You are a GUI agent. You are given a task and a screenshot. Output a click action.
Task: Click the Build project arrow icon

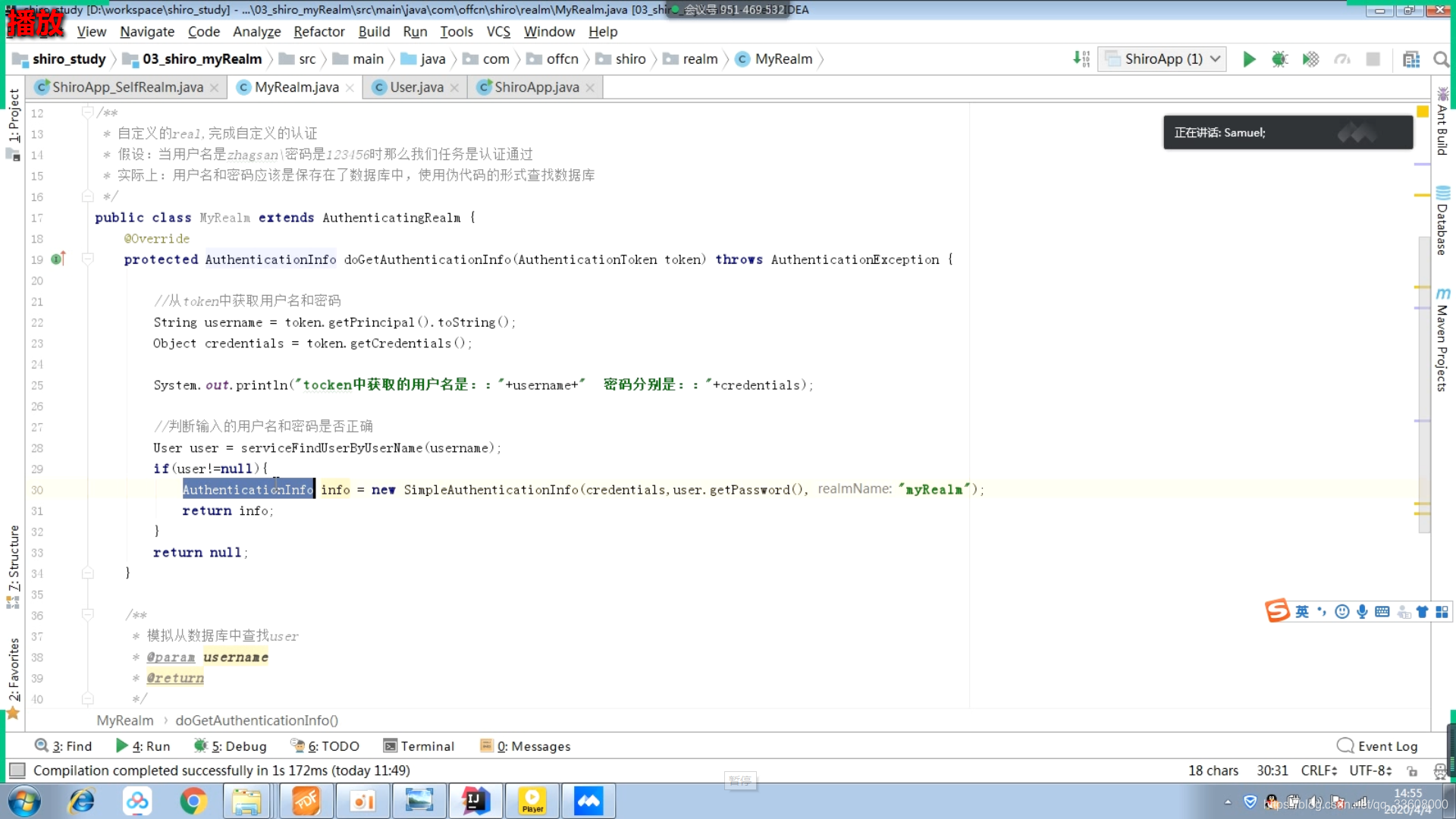click(1081, 59)
